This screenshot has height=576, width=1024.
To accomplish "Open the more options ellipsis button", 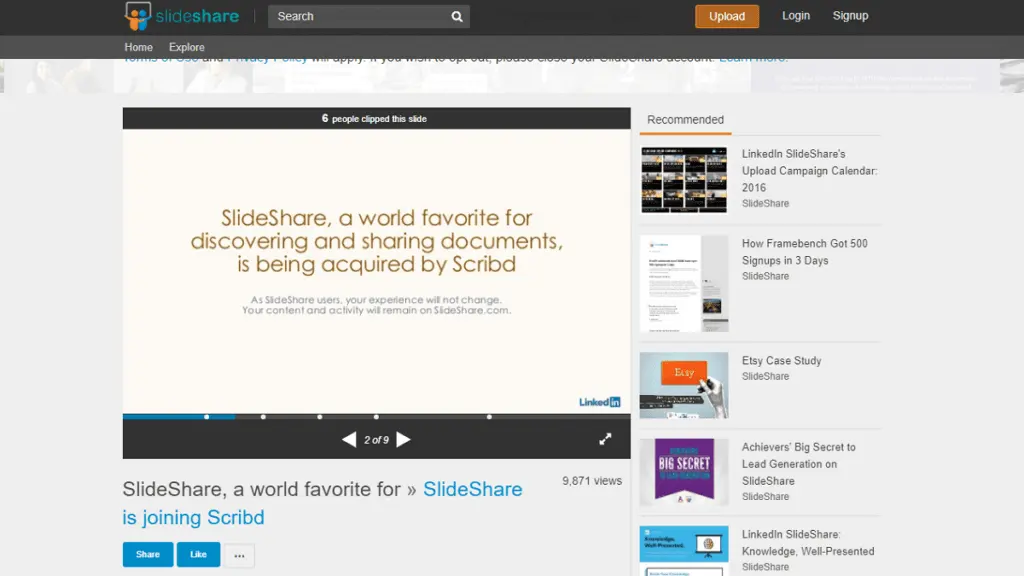I will tap(240, 555).
